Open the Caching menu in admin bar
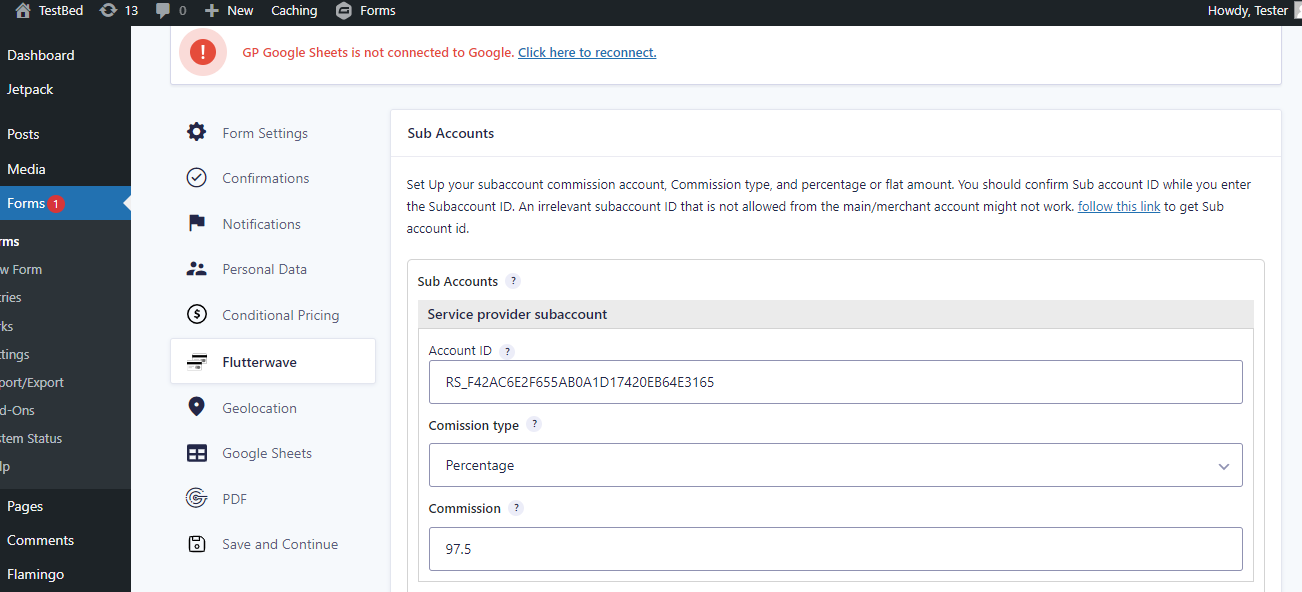The width and height of the screenshot is (1302, 592). click(x=294, y=10)
